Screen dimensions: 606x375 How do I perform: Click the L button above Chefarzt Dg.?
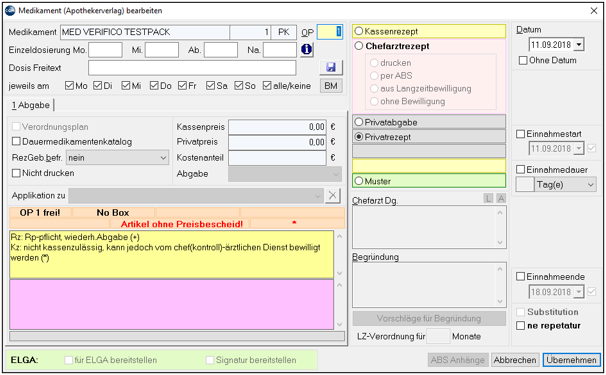[x=489, y=198]
